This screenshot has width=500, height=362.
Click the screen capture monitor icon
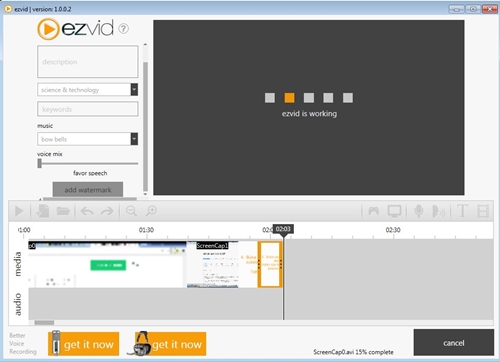[x=394, y=211]
